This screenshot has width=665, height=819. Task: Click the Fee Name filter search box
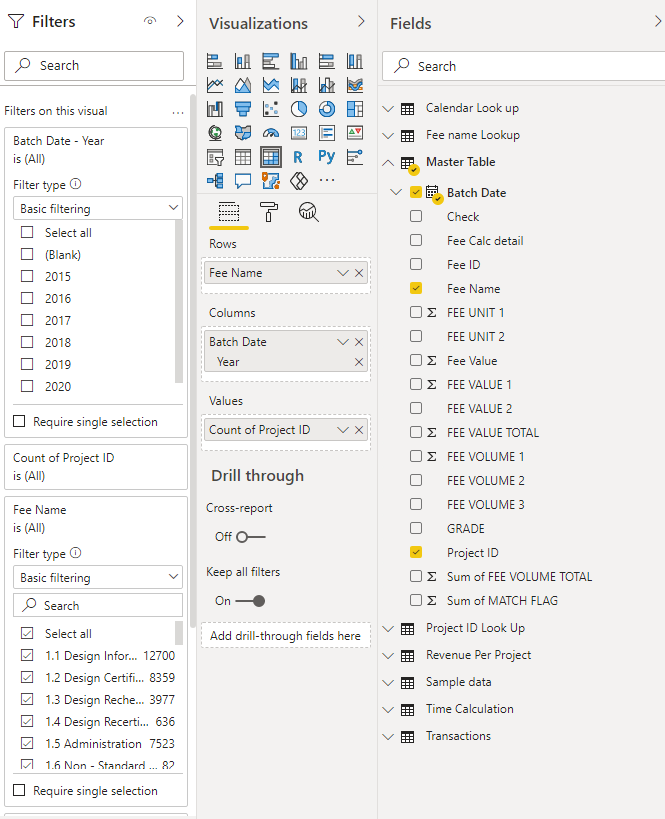click(x=98, y=605)
